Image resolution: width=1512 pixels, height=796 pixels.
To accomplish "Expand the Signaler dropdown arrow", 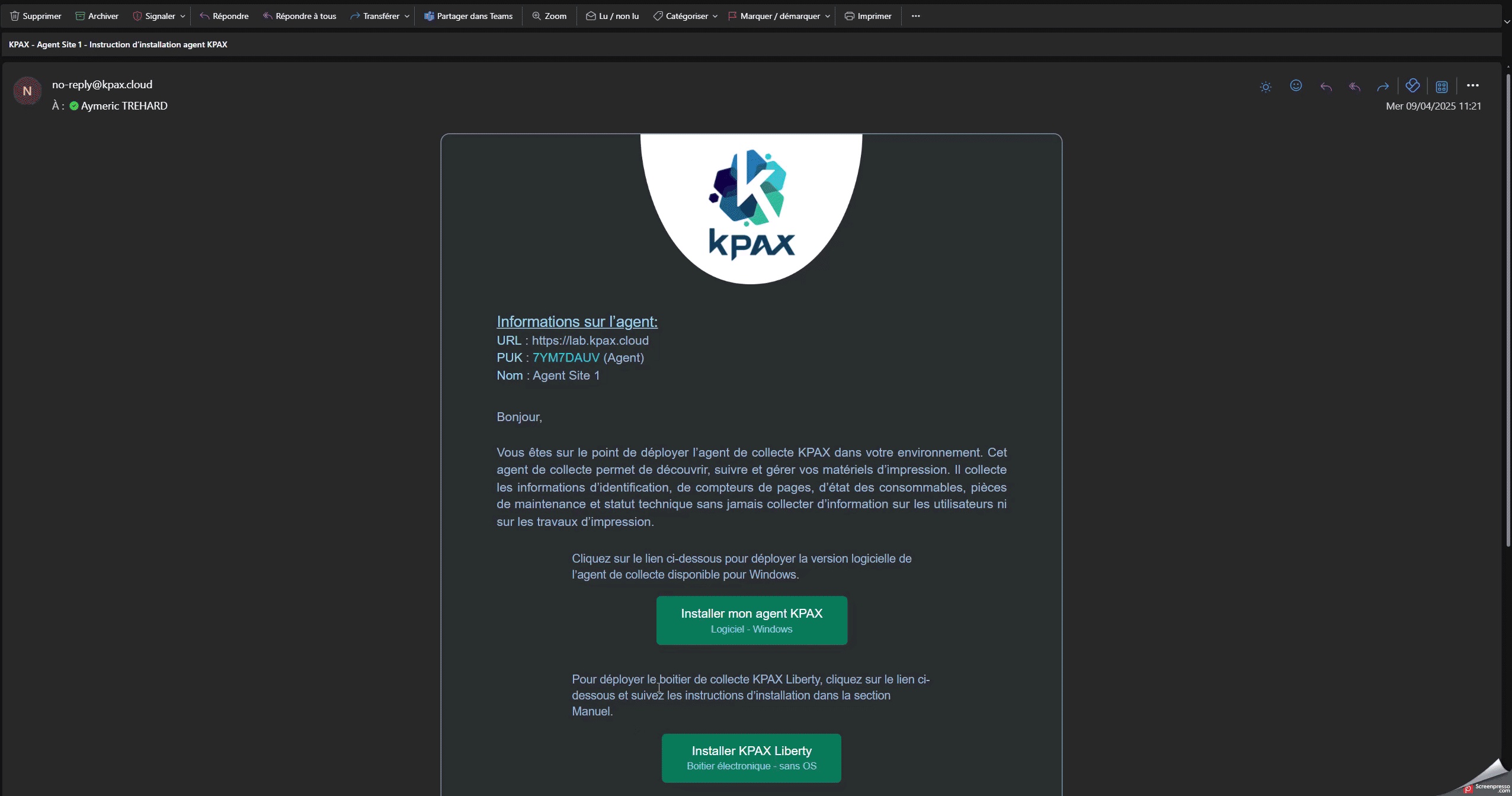I will pyautogui.click(x=182, y=17).
